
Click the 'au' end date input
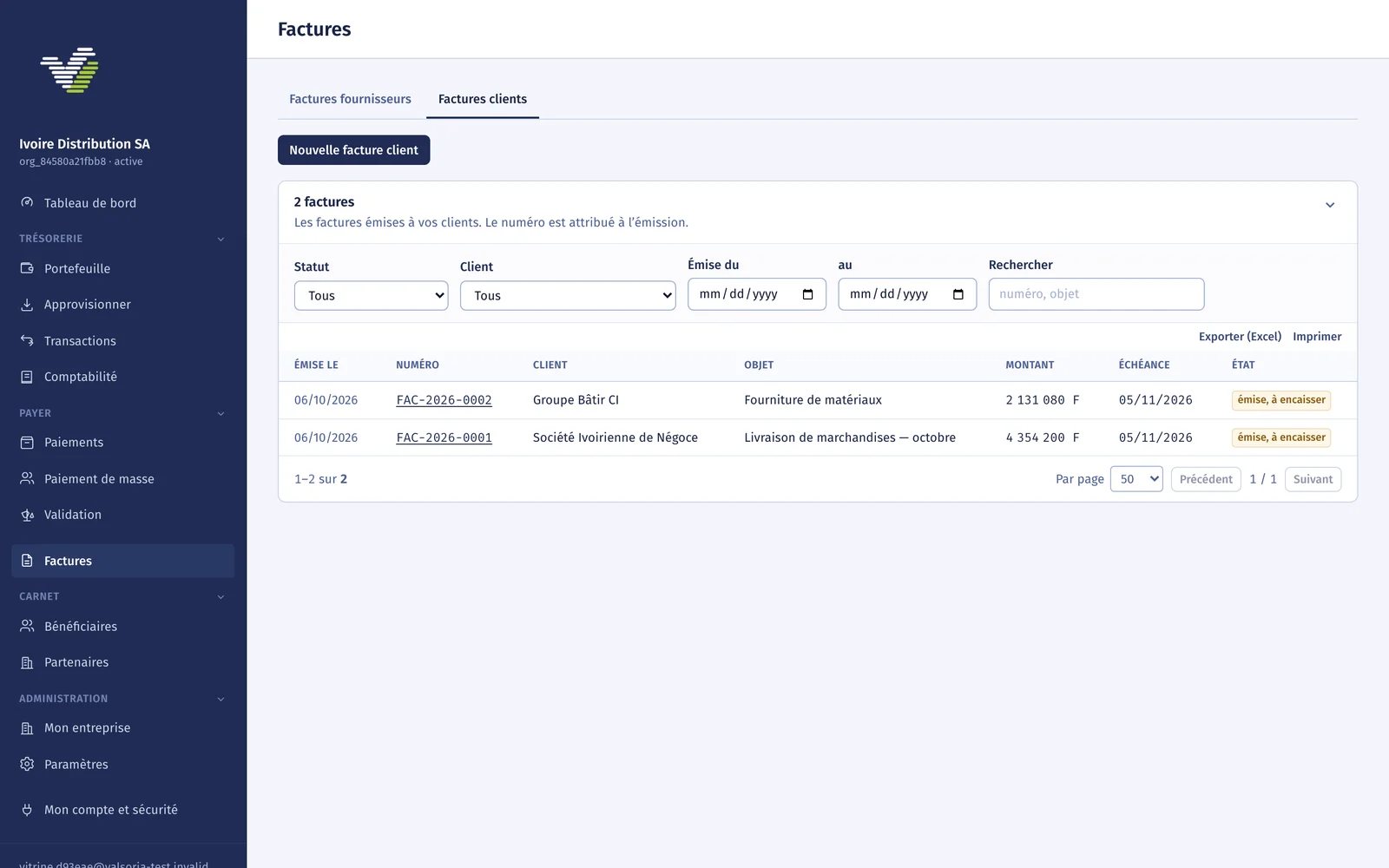[907, 294]
